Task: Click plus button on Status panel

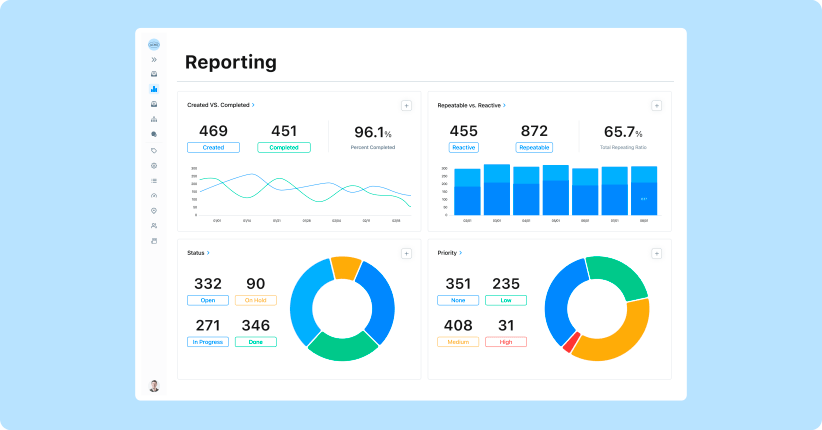Action: 406,254
